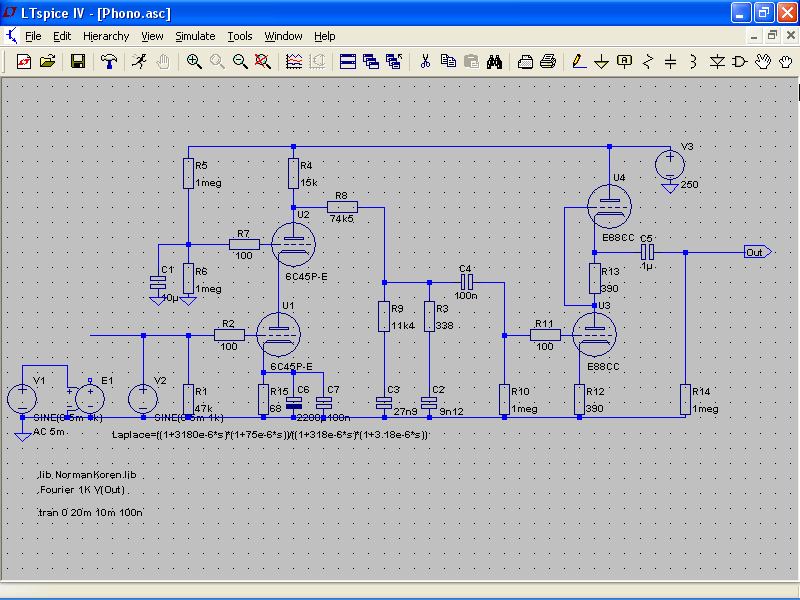800x600 pixels.
Task: Click the U2 6C45P-E tube symbol
Action: click(x=293, y=244)
